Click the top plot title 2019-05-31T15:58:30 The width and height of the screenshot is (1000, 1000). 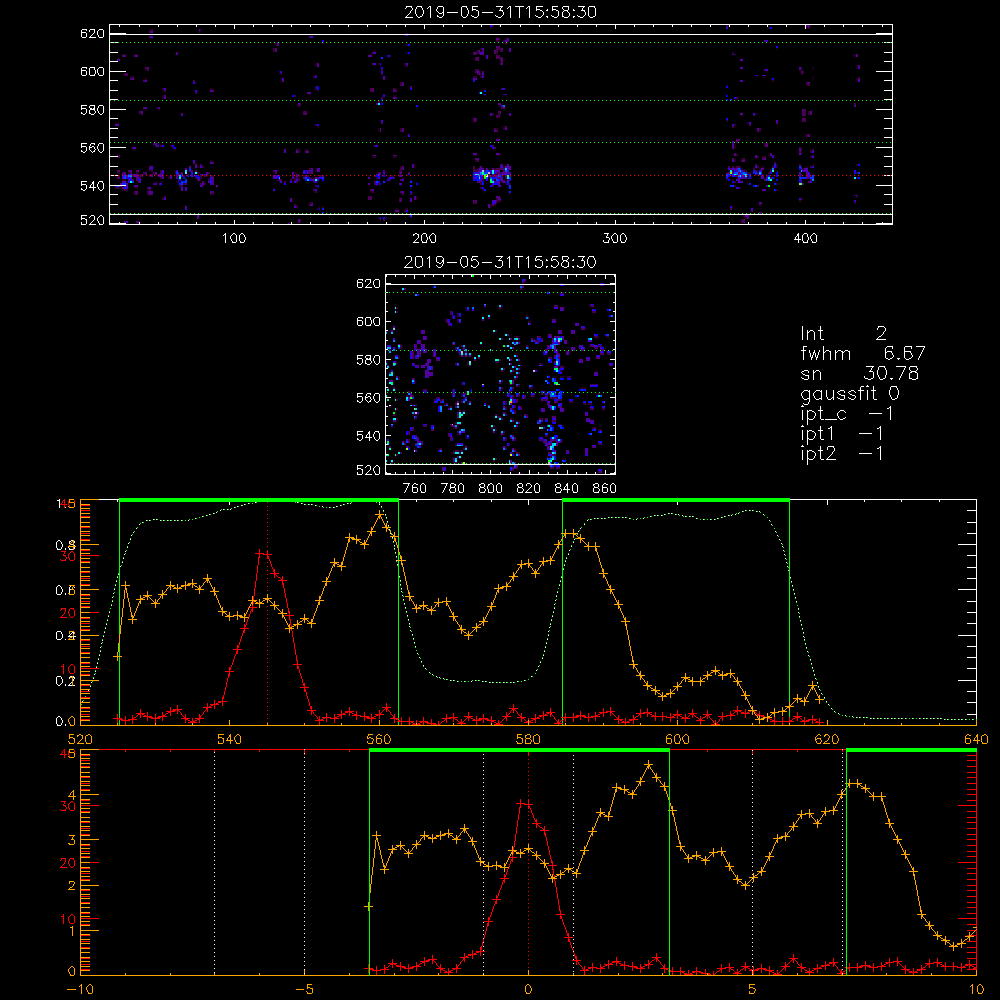point(501,12)
